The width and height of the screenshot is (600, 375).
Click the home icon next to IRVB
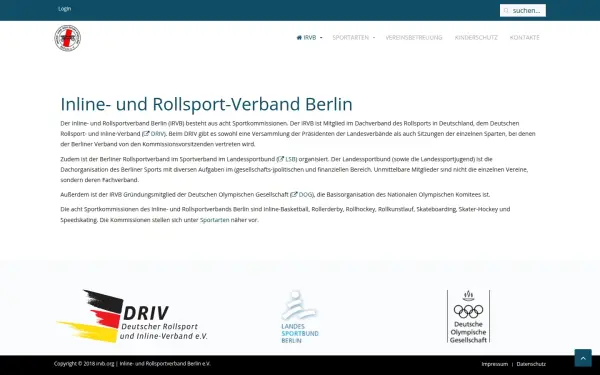(299, 38)
